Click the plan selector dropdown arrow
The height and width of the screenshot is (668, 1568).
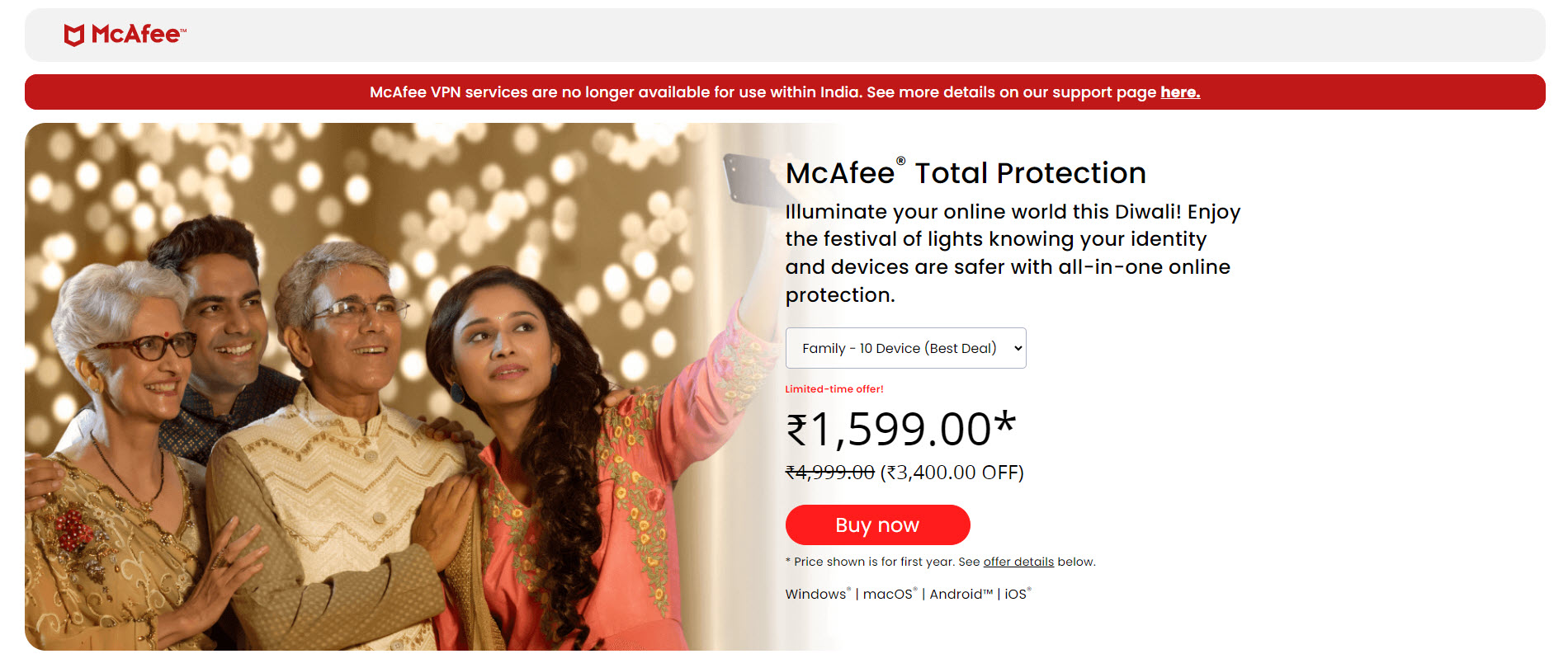click(x=1018, y=348)
